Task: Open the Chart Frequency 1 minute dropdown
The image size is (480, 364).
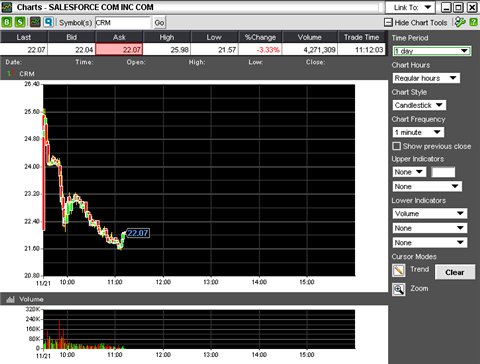Action: click(x=418, y=132)
